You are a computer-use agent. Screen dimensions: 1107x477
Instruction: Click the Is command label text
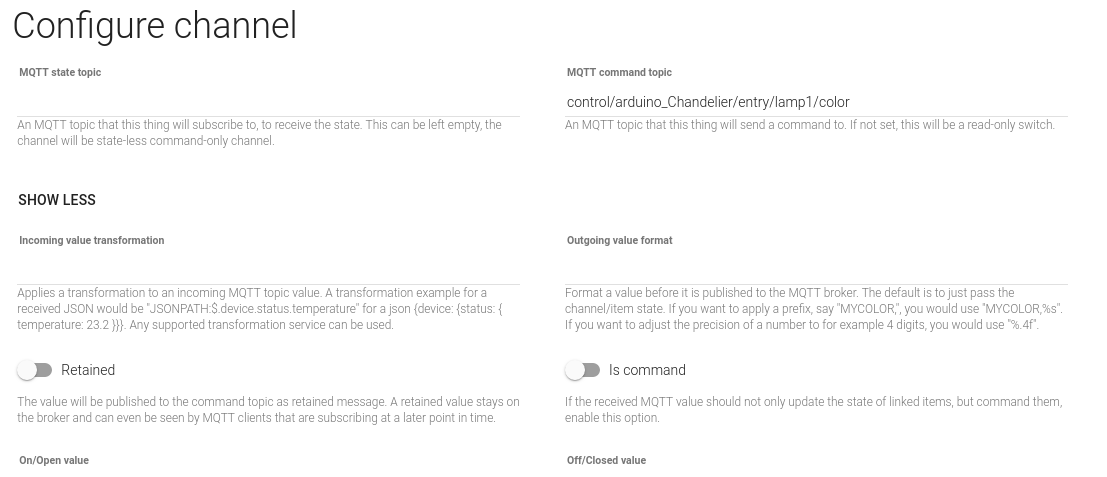(647, 370)
